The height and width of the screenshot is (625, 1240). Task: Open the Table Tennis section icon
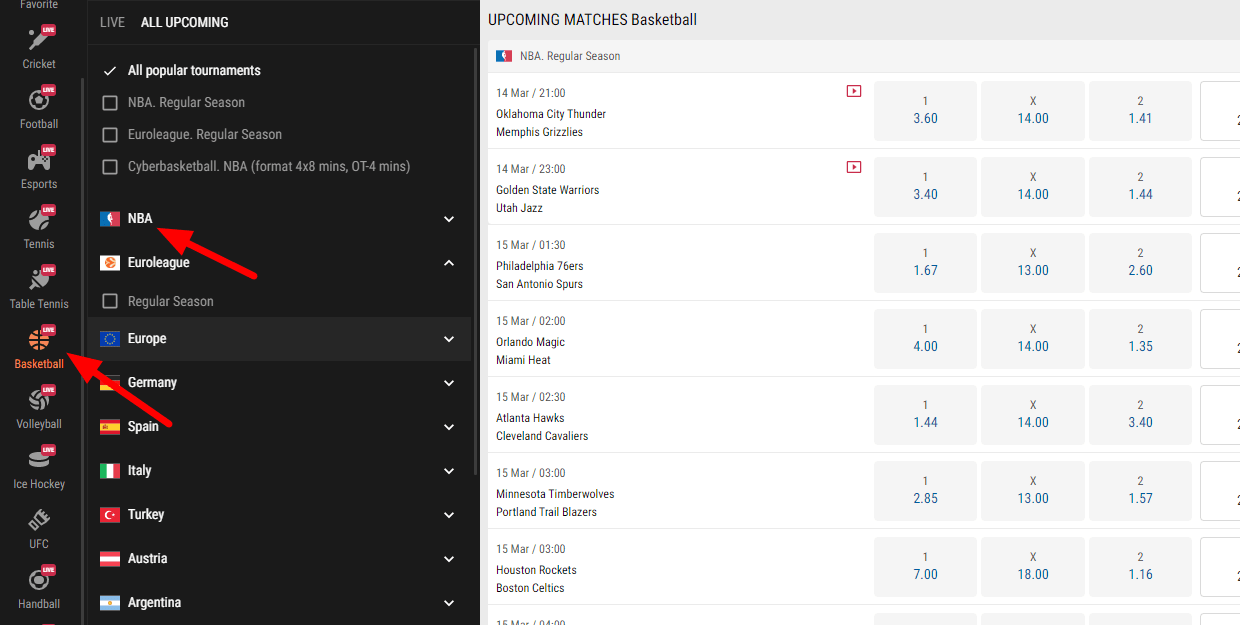39,282
